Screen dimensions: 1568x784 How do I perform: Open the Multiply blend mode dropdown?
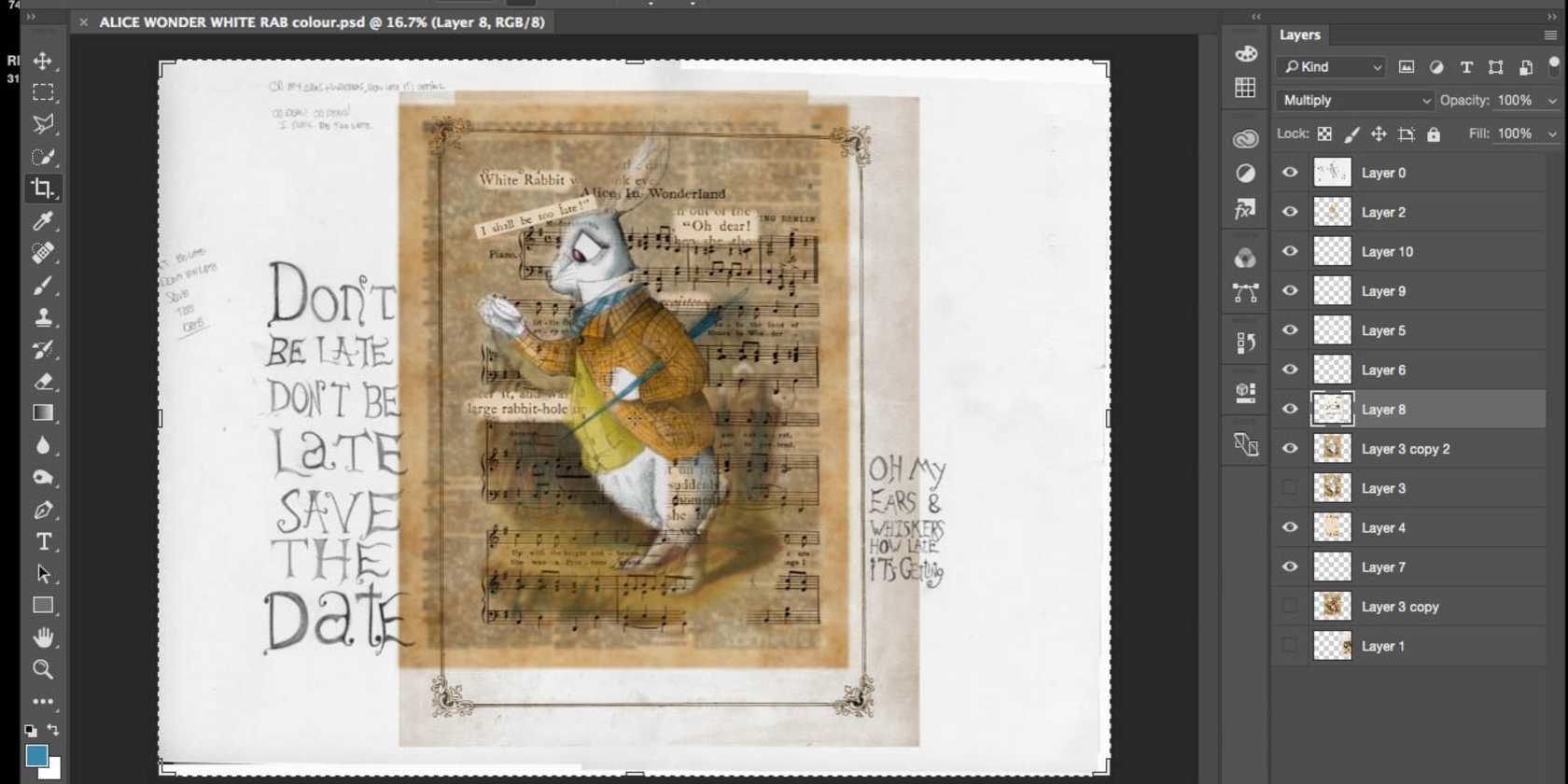point(1354,101)
